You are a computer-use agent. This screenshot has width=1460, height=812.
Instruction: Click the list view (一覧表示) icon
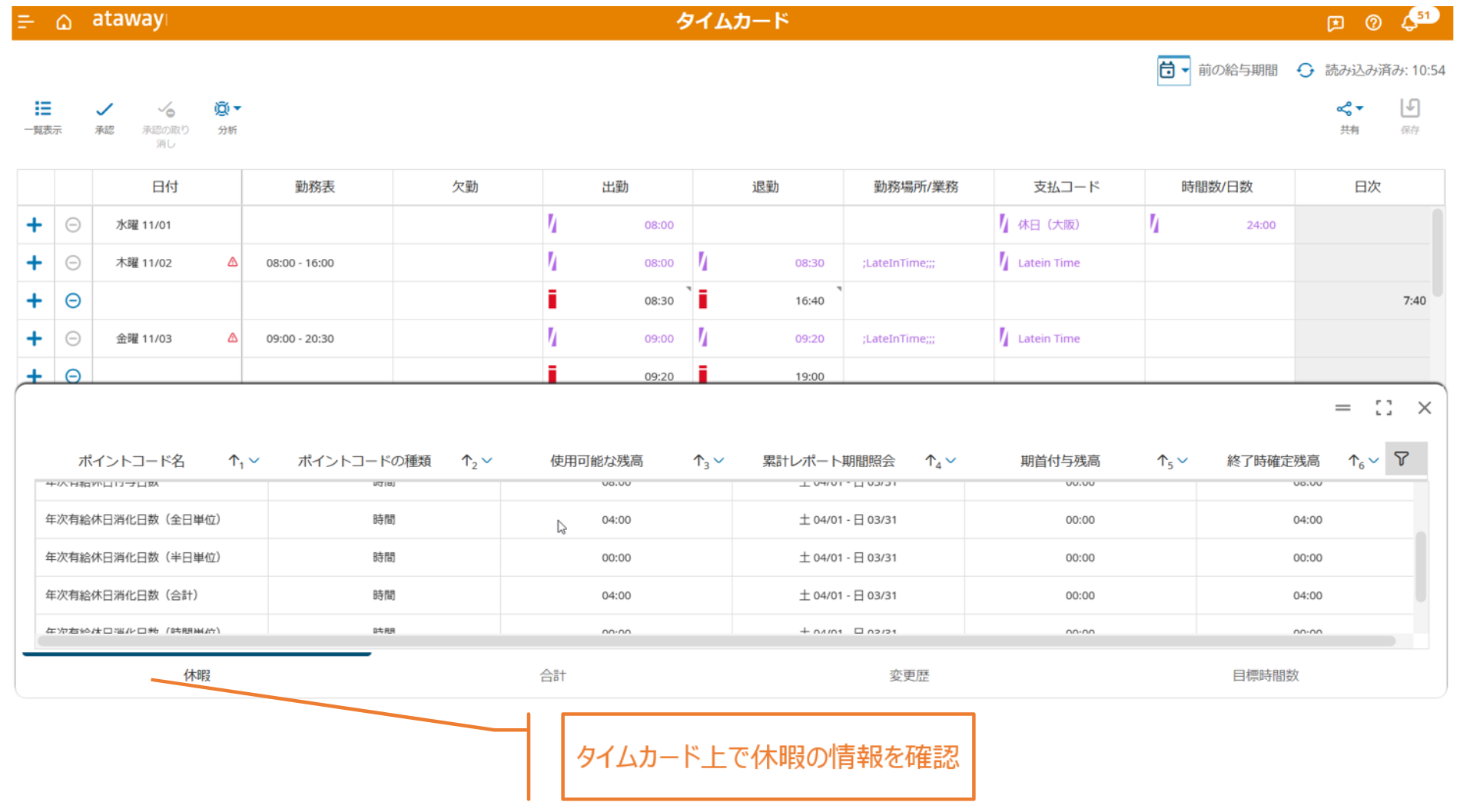(x=43, y=109)
